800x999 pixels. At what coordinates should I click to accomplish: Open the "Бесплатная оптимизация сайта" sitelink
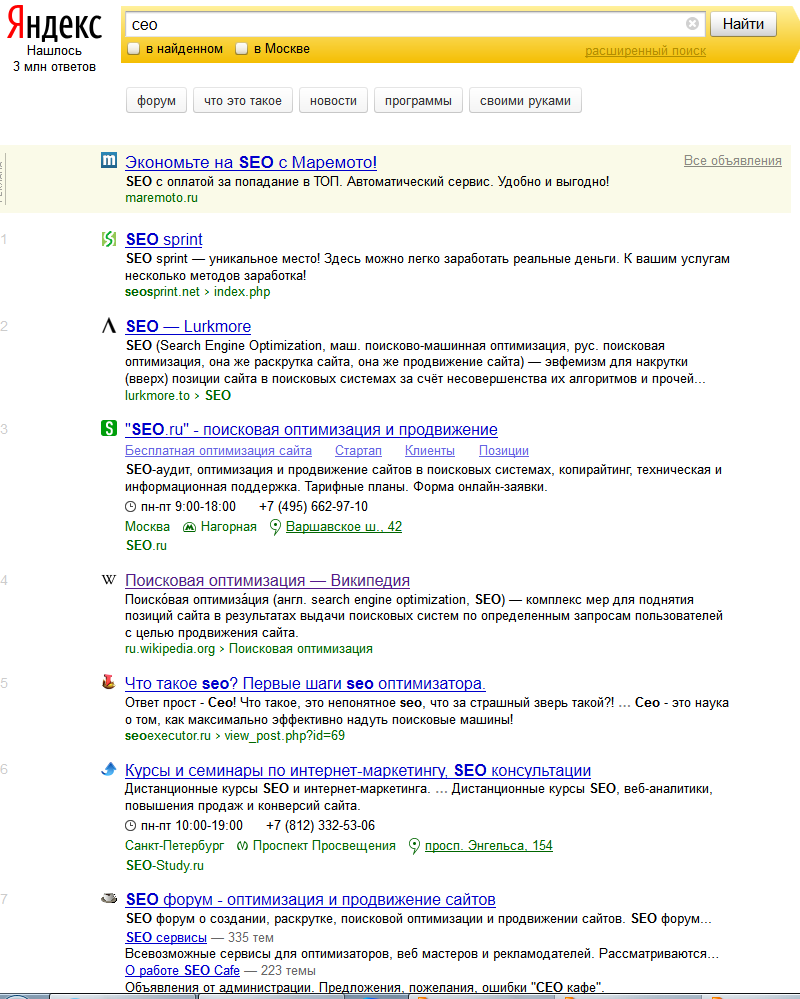click(x=218, y=451)
